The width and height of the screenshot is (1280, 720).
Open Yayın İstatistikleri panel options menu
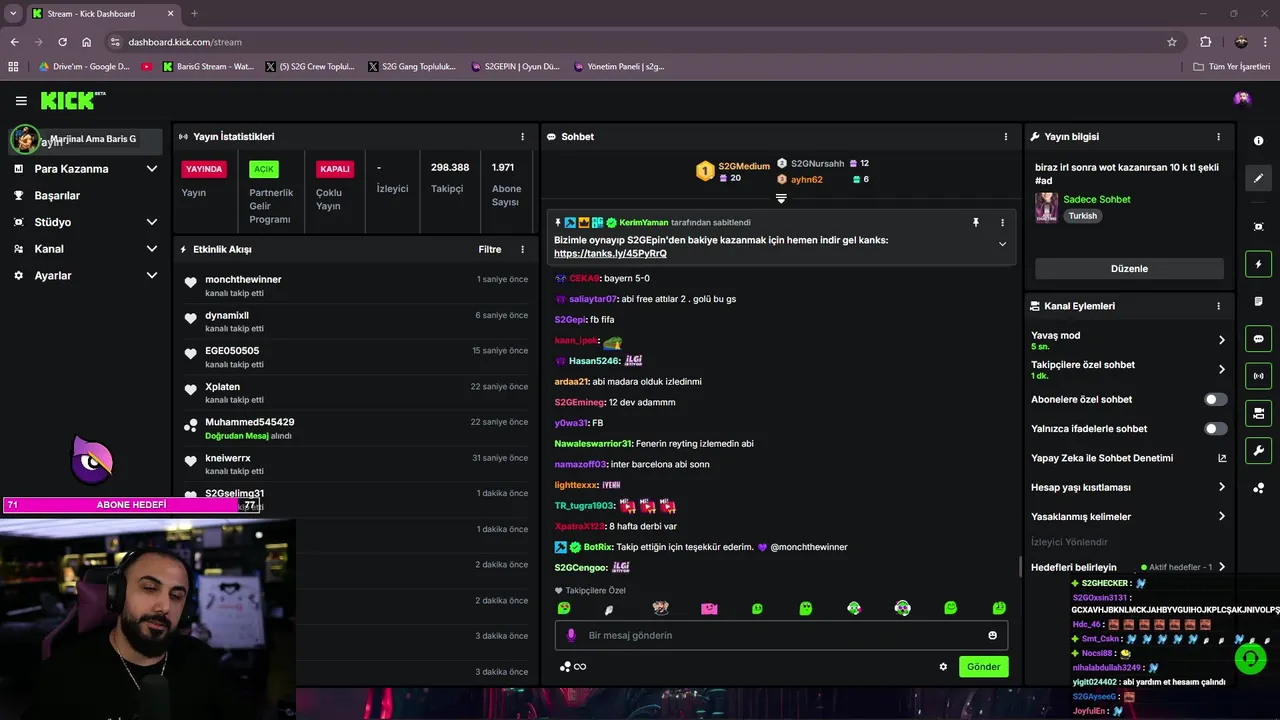522,137
